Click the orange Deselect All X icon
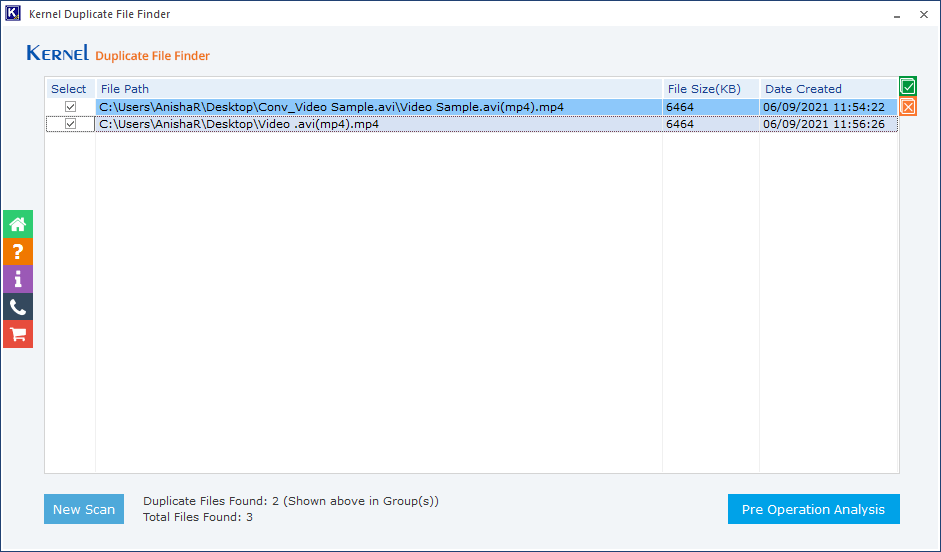941x552 pixels. tap(908, 107)
